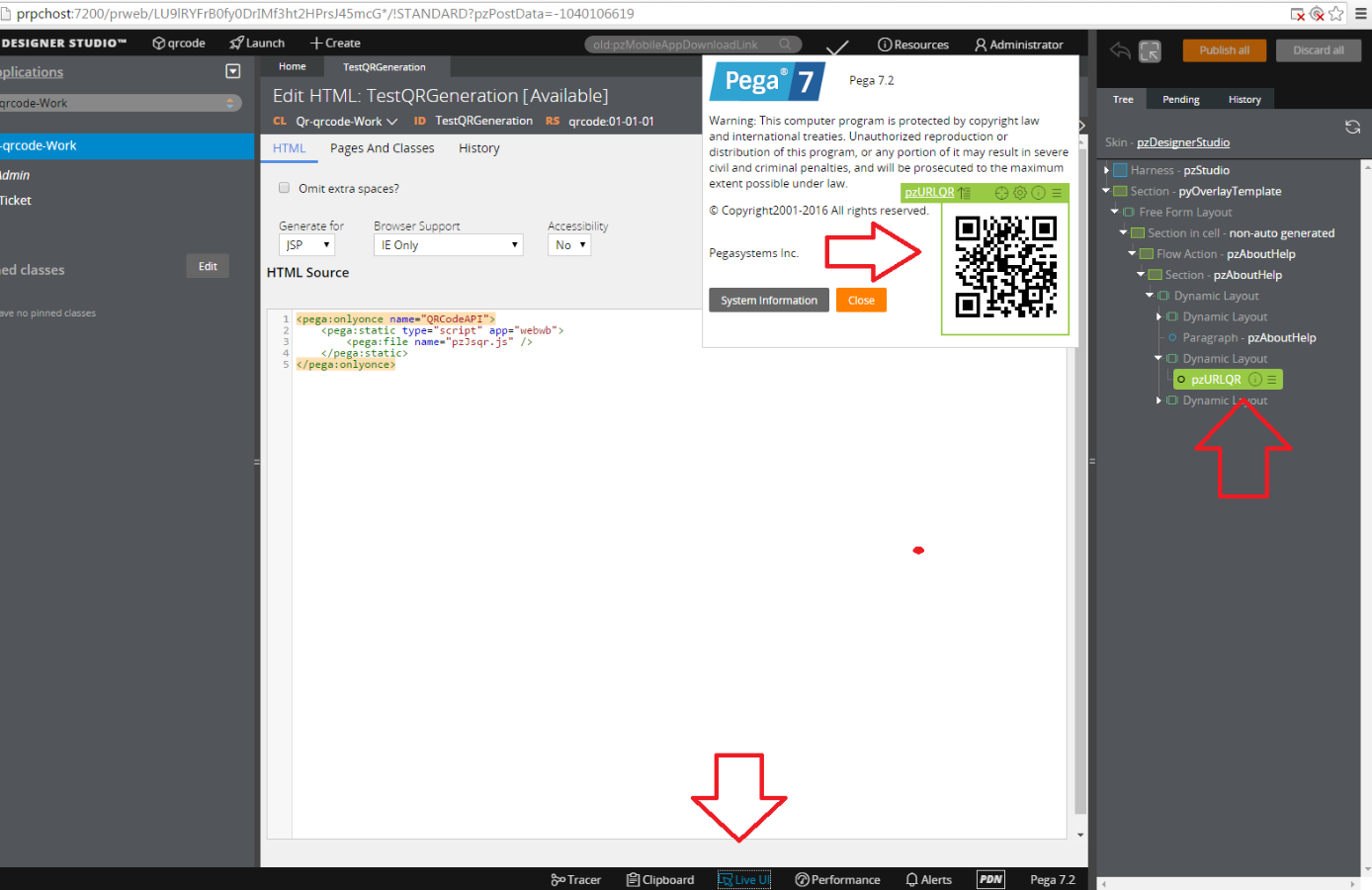1372x890 pixels.
Task: Open the History tab in the Live UI panel
Action: click(x=1244, y=99)
